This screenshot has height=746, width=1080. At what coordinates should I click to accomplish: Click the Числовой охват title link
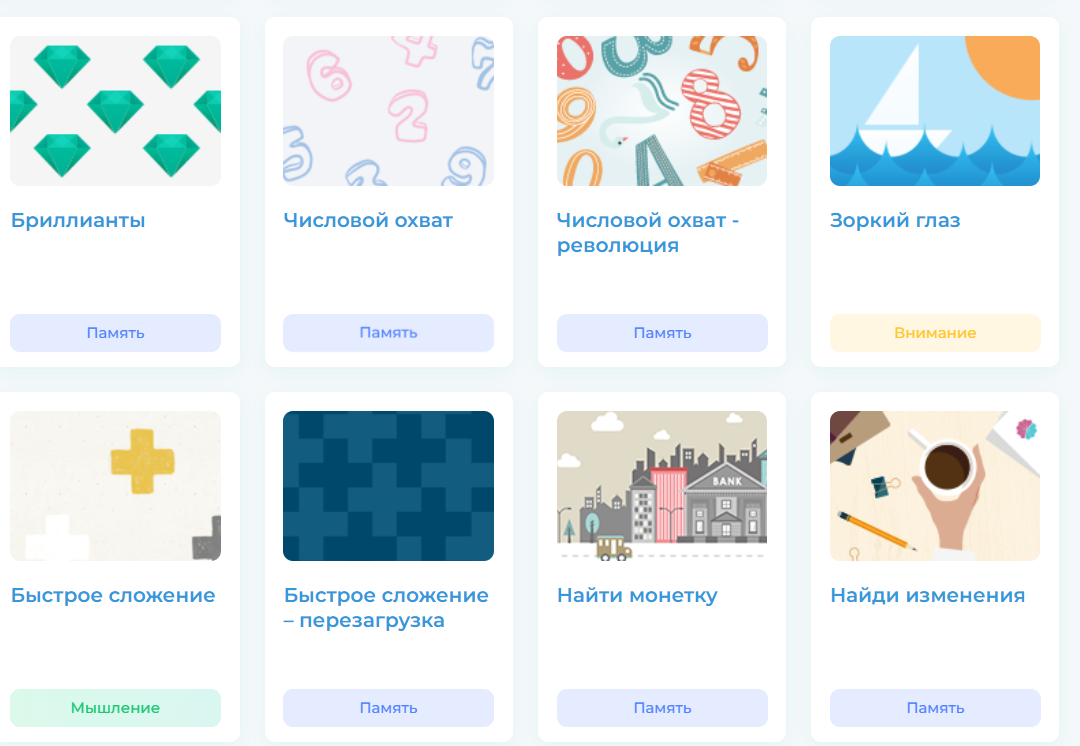[x=368, y=220]
